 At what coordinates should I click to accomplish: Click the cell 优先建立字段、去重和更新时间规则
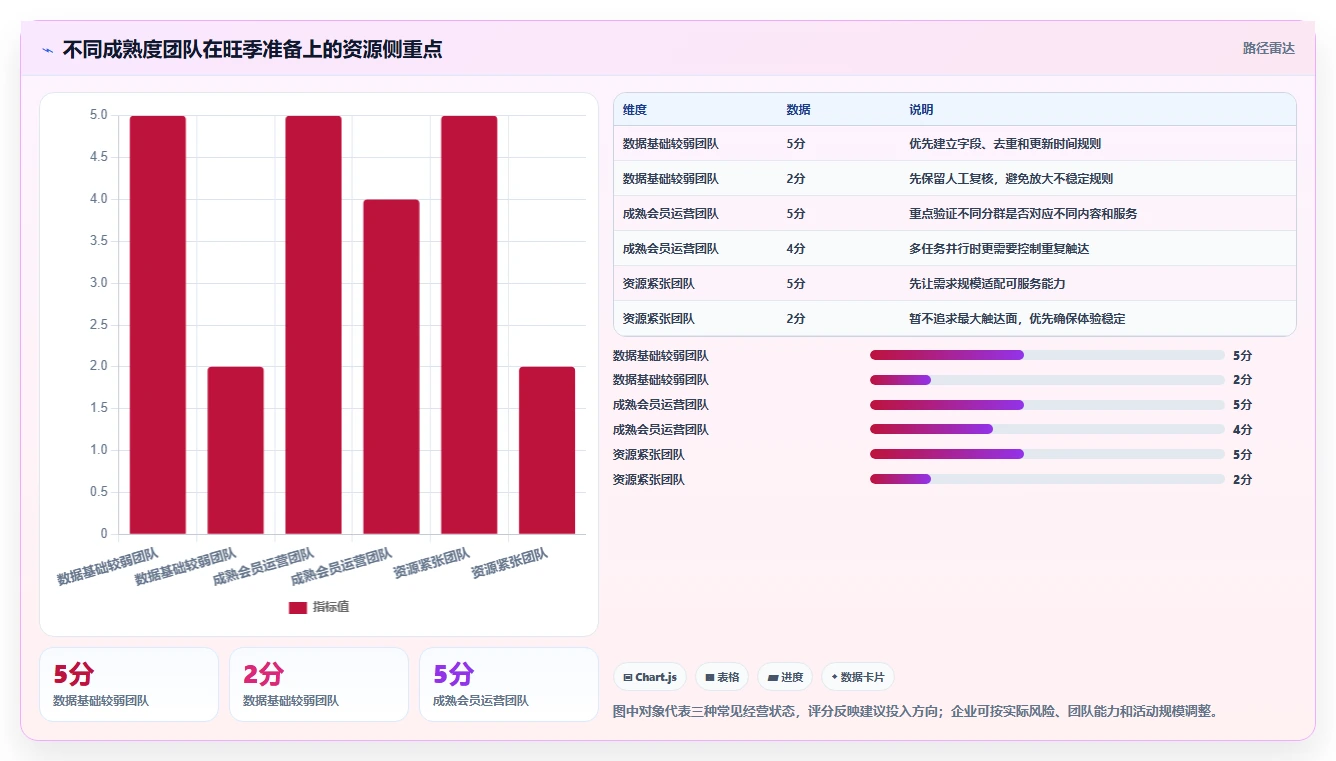(1005, 144)
